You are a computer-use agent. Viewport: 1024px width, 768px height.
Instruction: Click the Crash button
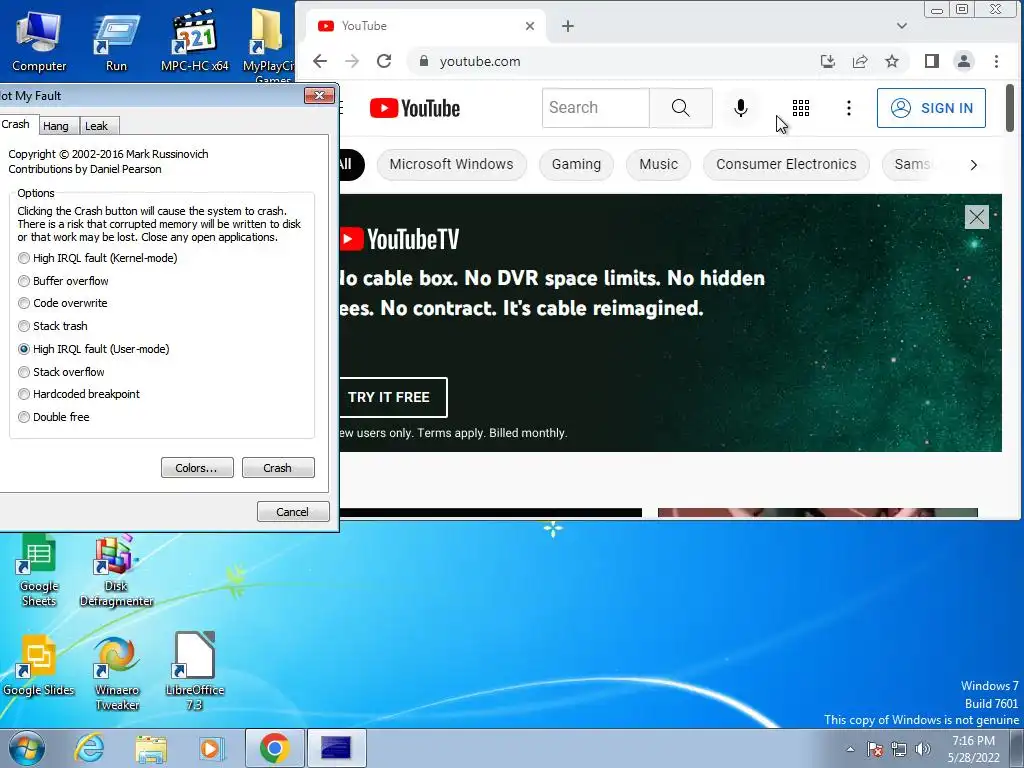[278, 468]
